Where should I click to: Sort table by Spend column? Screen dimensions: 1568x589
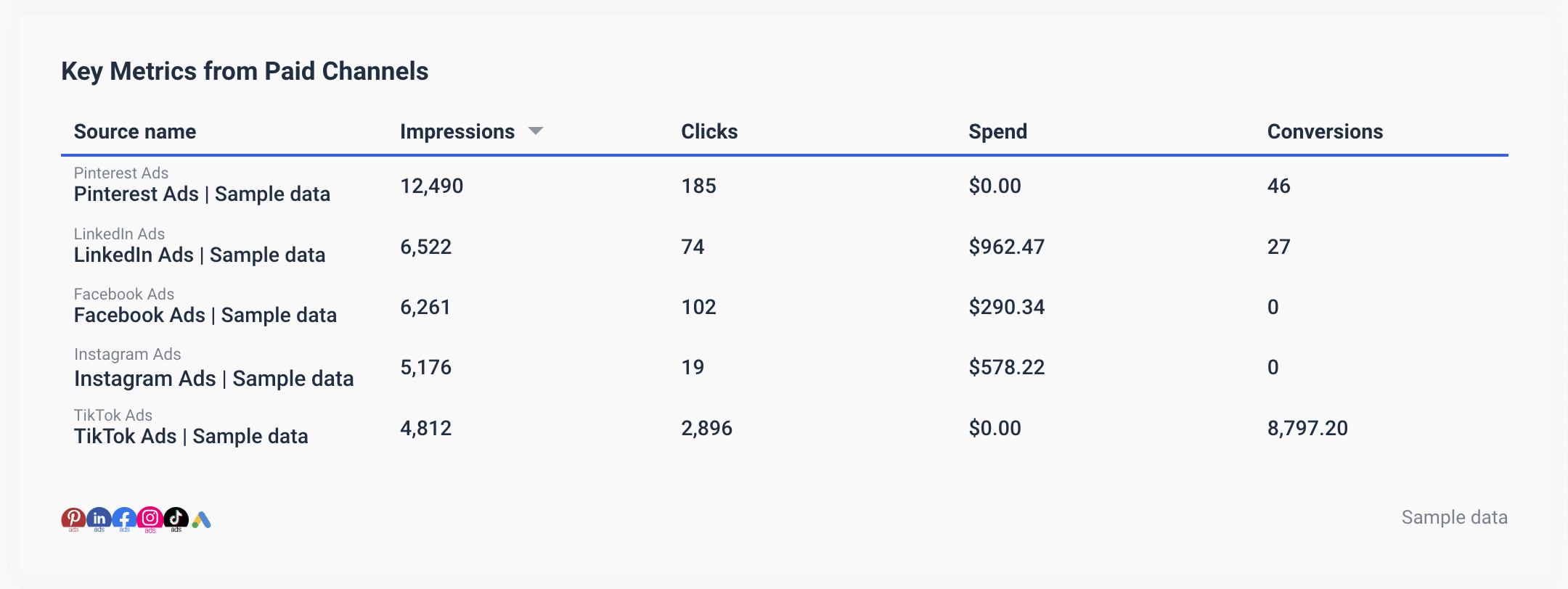[997, 131]
